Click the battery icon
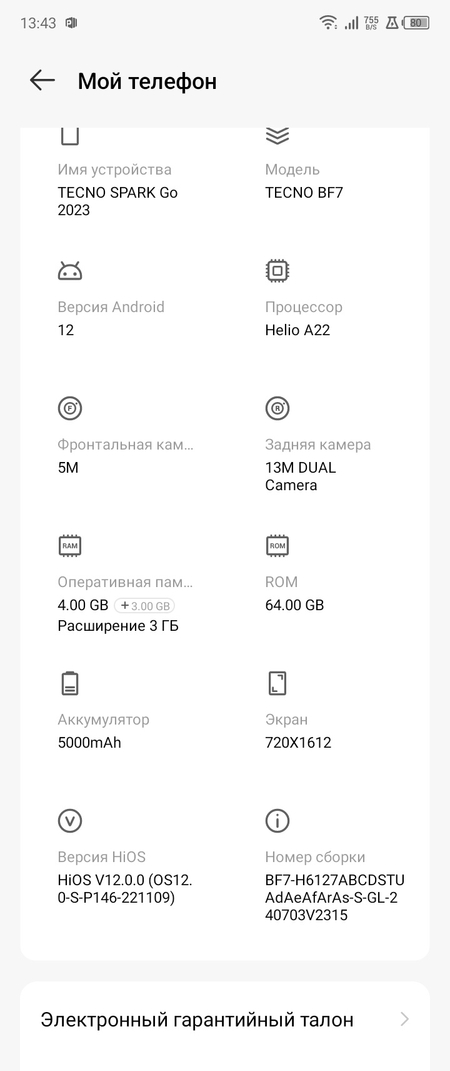 tap(70, 683)
